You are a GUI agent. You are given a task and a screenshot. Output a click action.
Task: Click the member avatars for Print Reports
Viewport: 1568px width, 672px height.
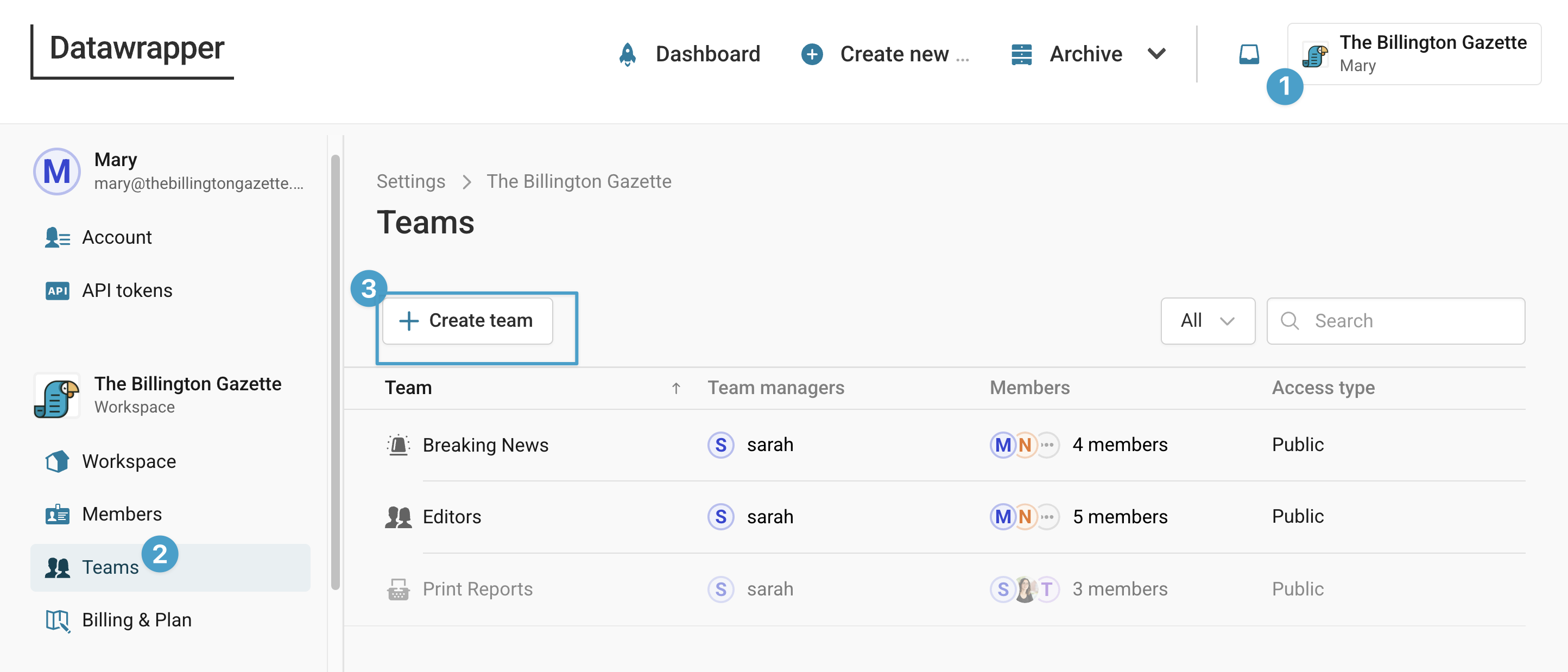(x=1025, y=589)
